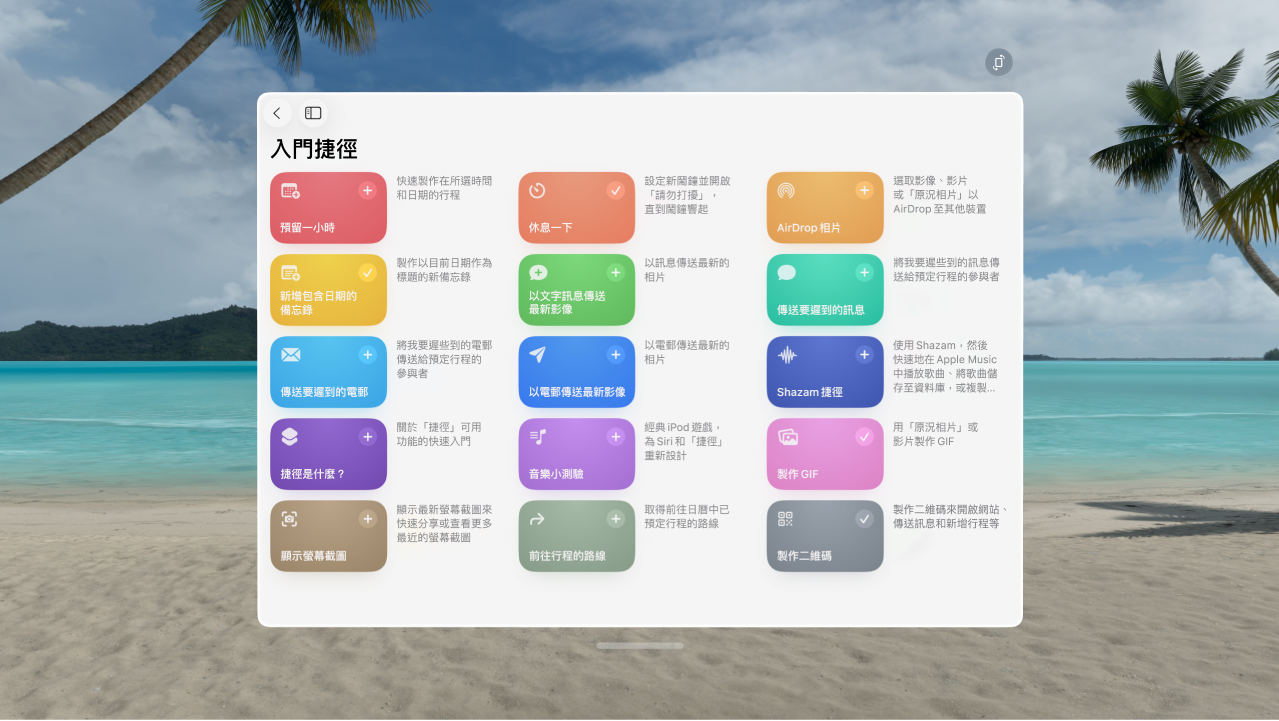Click the 顯示螢幕截圖 card label
The image size is (1279, 721).
click(313, 556)
